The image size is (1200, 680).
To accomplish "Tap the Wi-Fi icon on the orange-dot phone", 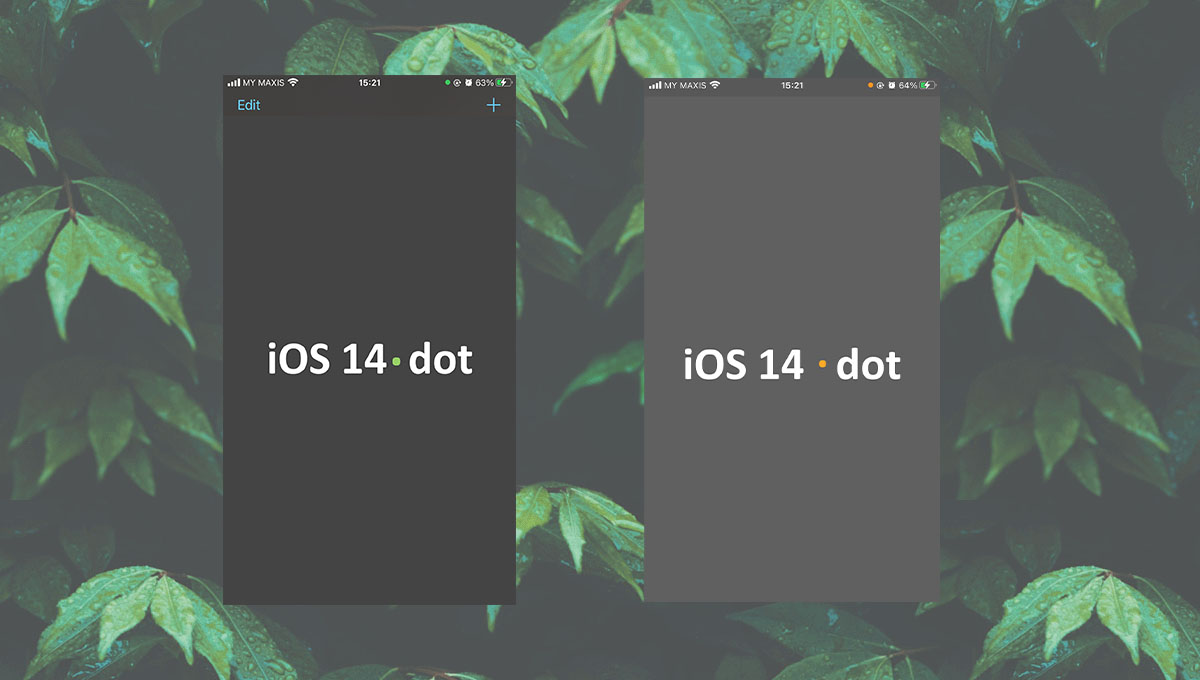I will point(715,86).
